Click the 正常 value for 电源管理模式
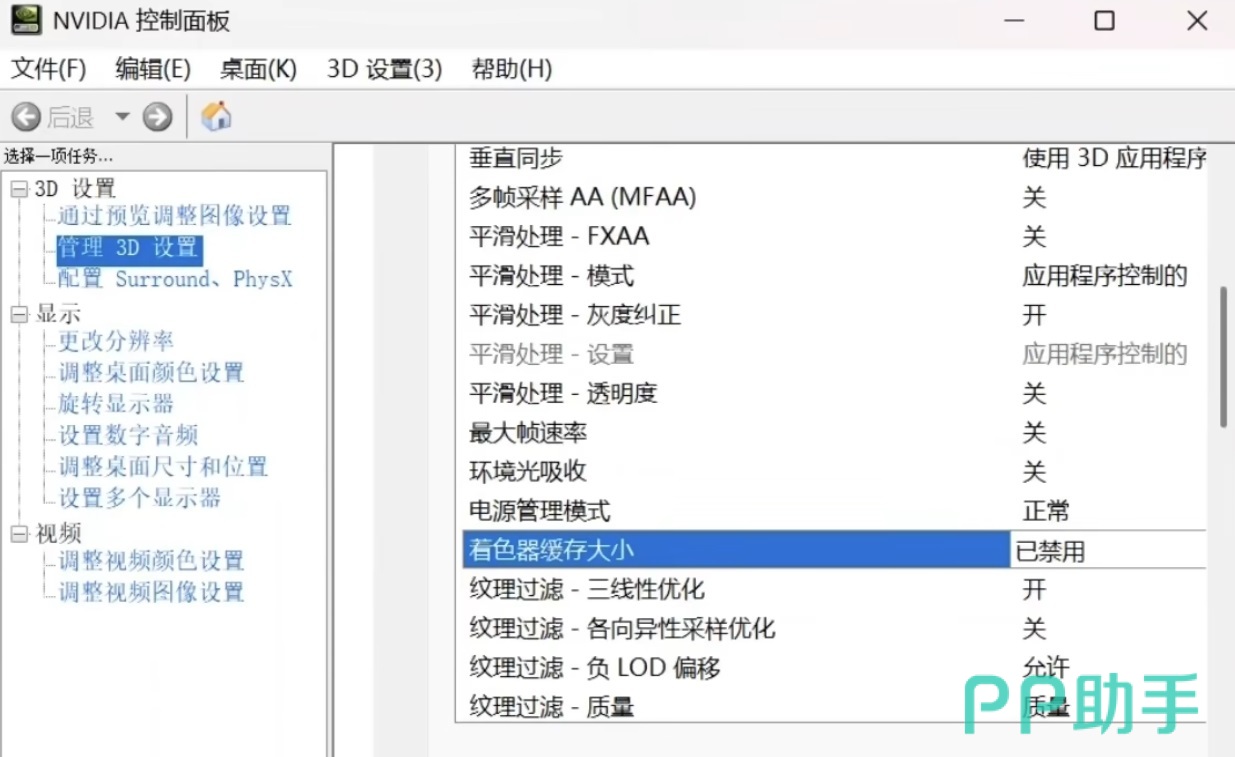The image size is (1235, 757). click(x=1046, y=511)
